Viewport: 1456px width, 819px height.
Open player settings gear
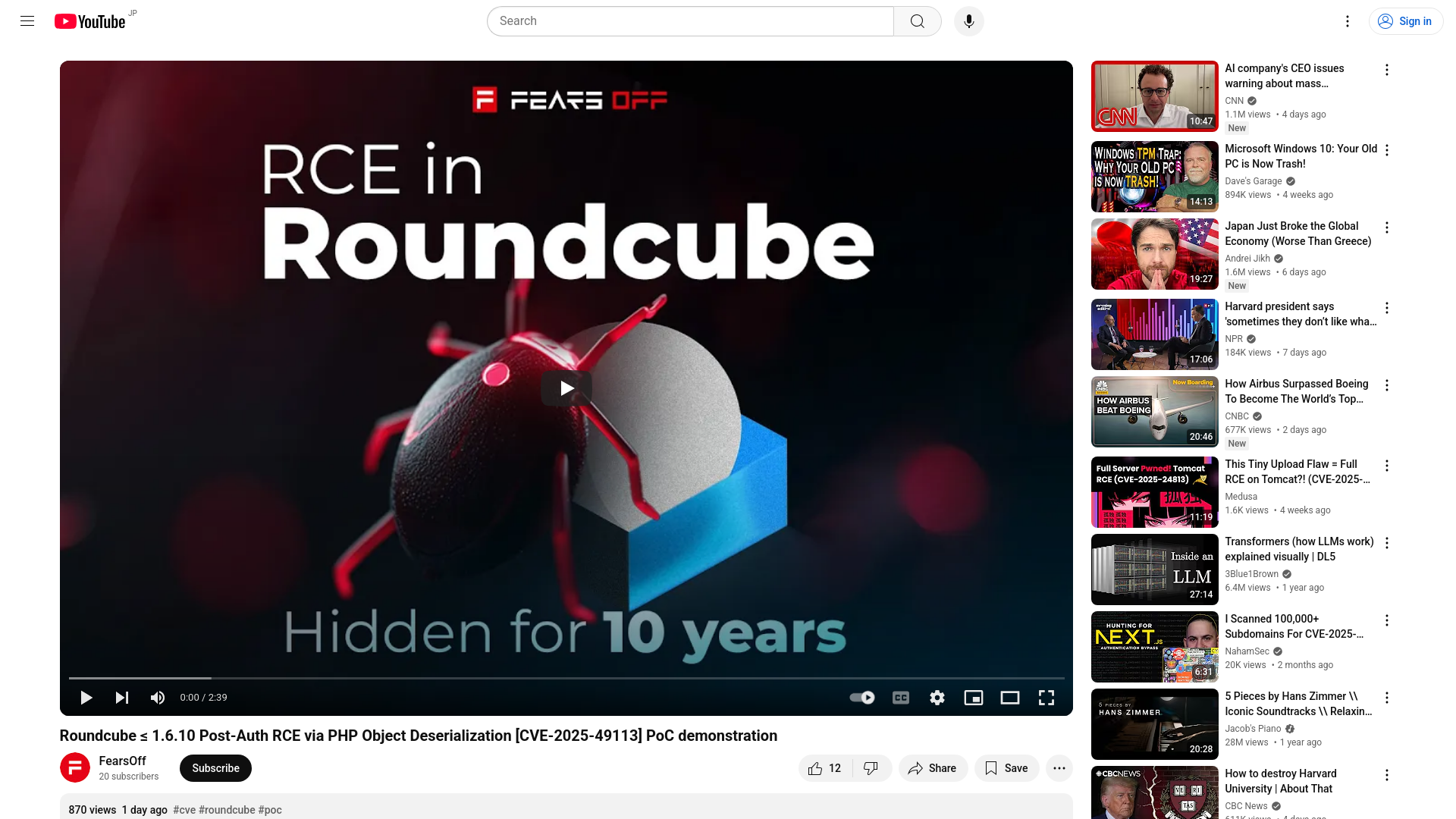coord(937,698)
